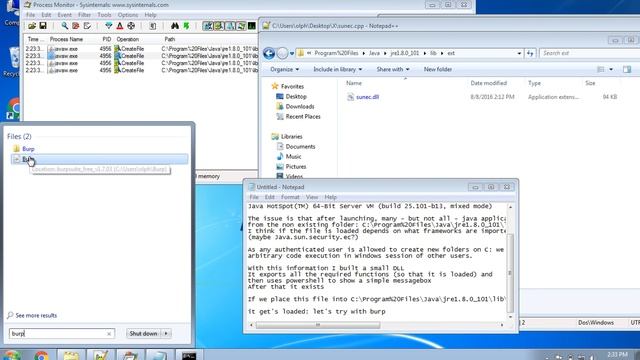Click the Save floppy icon in Process Monitor

[x=43, y=26]
